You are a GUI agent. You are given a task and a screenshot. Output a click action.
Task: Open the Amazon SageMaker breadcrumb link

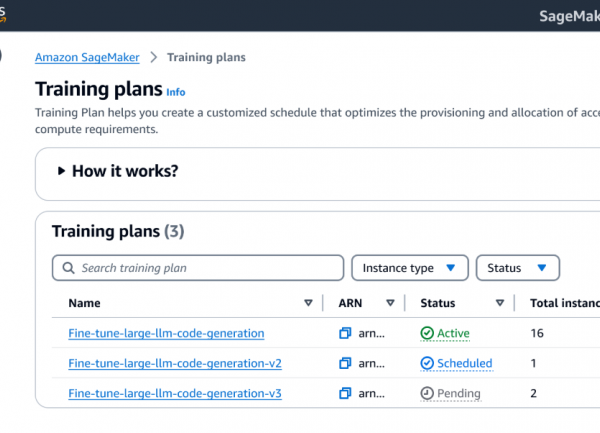tap(87, 57)
